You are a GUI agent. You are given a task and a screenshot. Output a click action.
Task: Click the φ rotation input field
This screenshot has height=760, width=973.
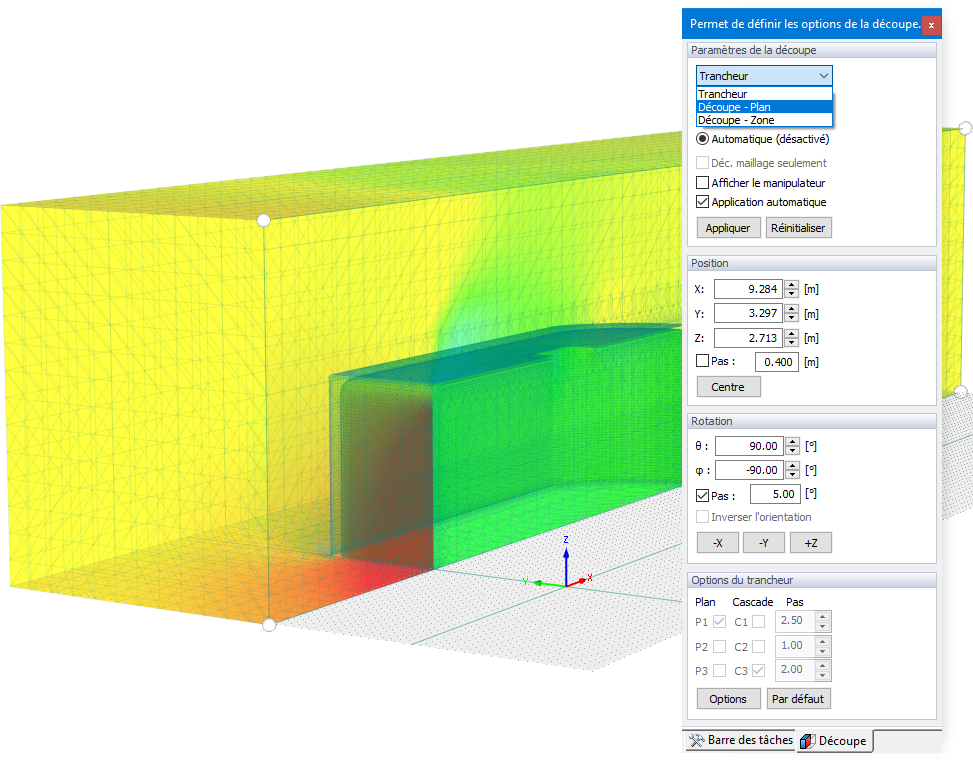749,470
